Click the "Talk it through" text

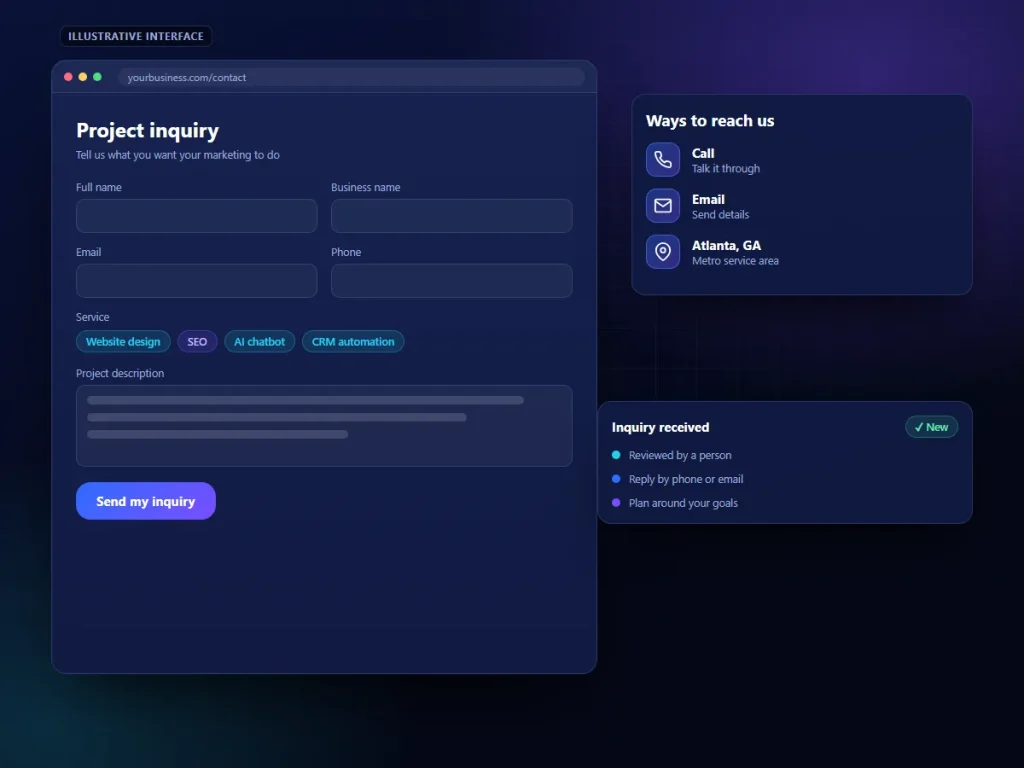point(726,168)
